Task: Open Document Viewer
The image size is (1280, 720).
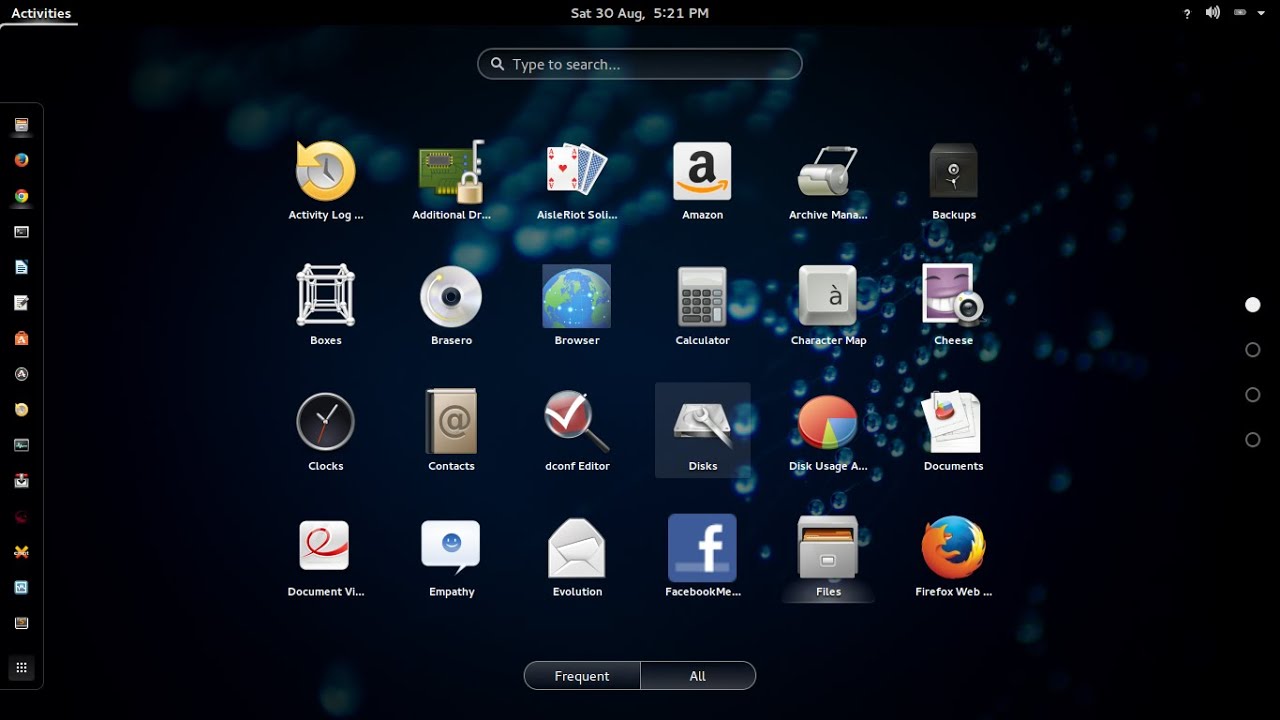Action: tap(326, 557)
